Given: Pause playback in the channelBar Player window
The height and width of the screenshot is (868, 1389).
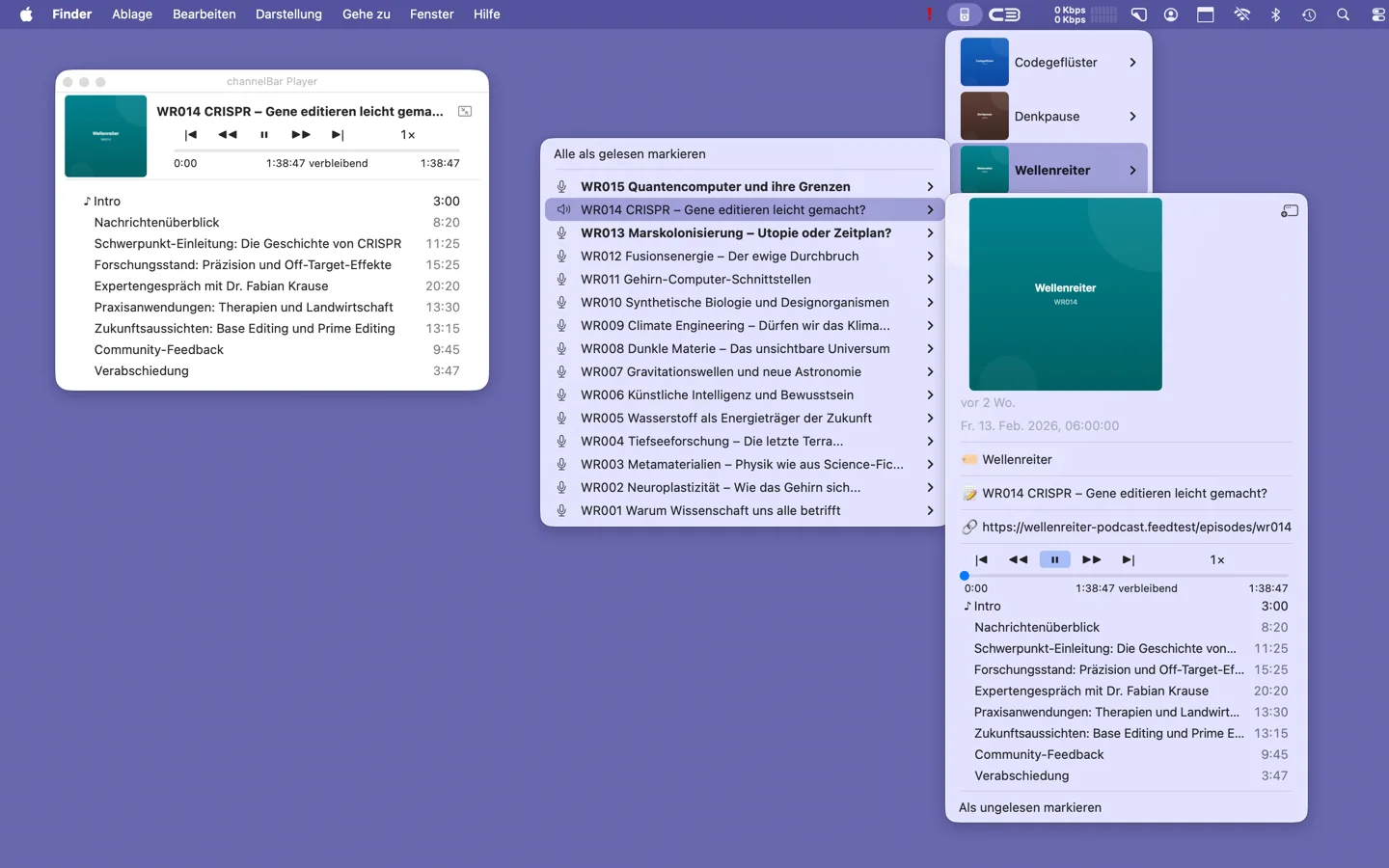Looking at the screenshot, I should (x=264, y=135).
